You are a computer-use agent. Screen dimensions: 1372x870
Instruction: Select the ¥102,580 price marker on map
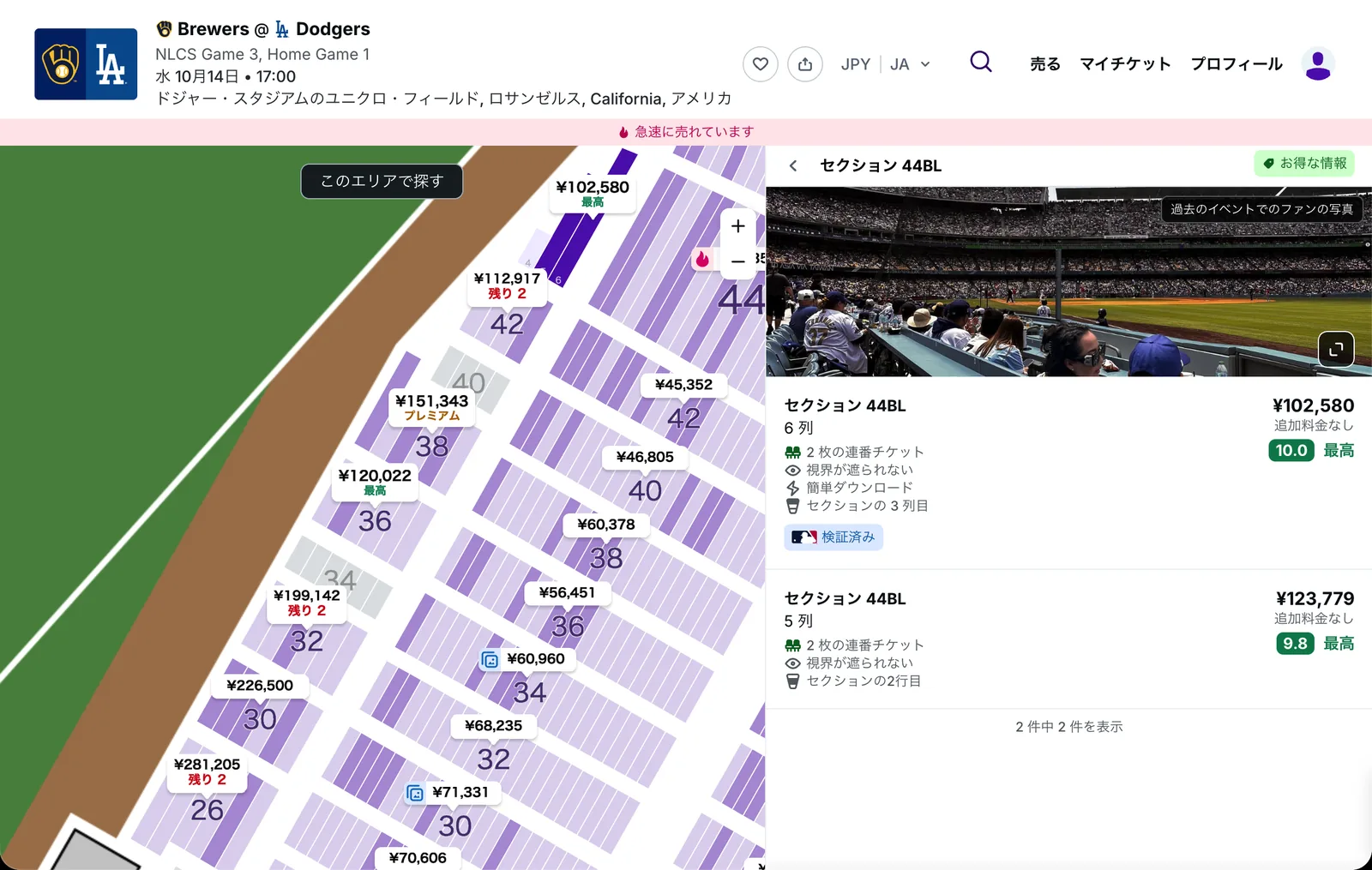pos(593,194)
